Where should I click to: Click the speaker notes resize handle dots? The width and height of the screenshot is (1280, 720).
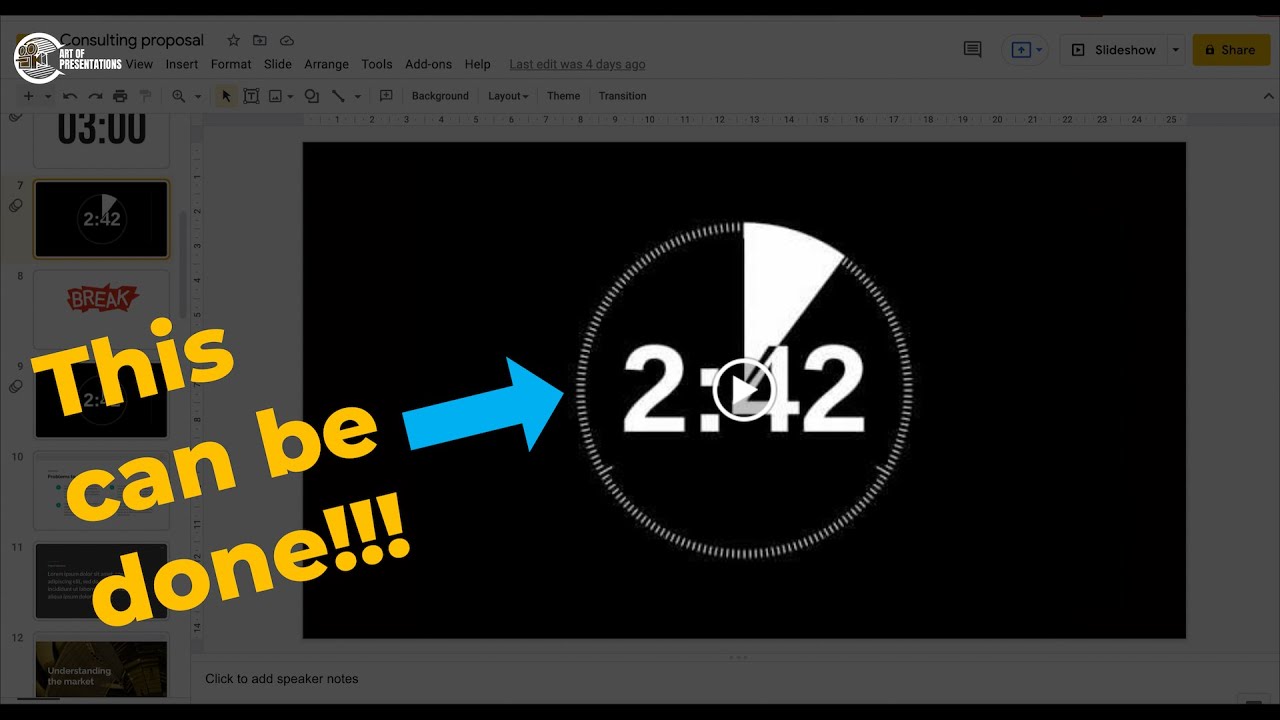pyautogui.click(x=738, y=657)
